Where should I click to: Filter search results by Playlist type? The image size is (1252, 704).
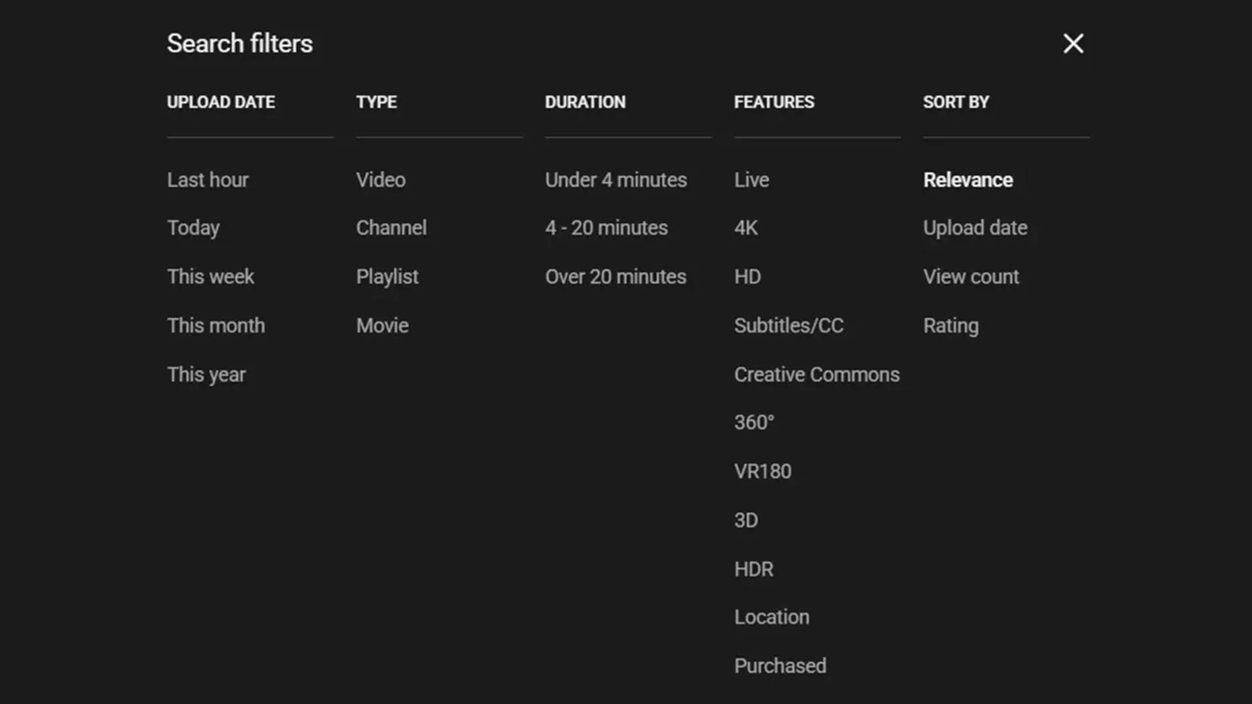point(387,276)
